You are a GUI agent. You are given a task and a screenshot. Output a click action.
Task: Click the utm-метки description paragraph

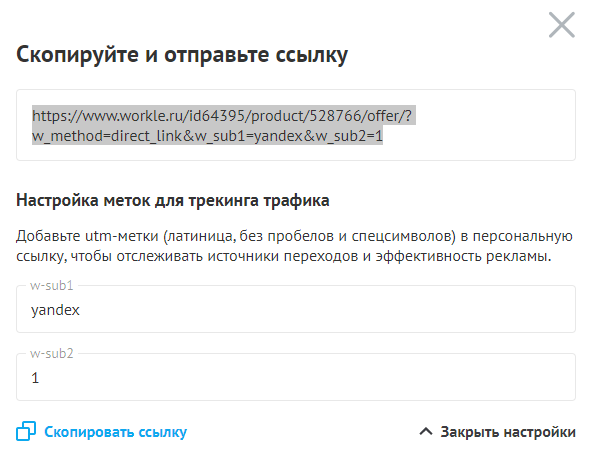pos(294,246)
